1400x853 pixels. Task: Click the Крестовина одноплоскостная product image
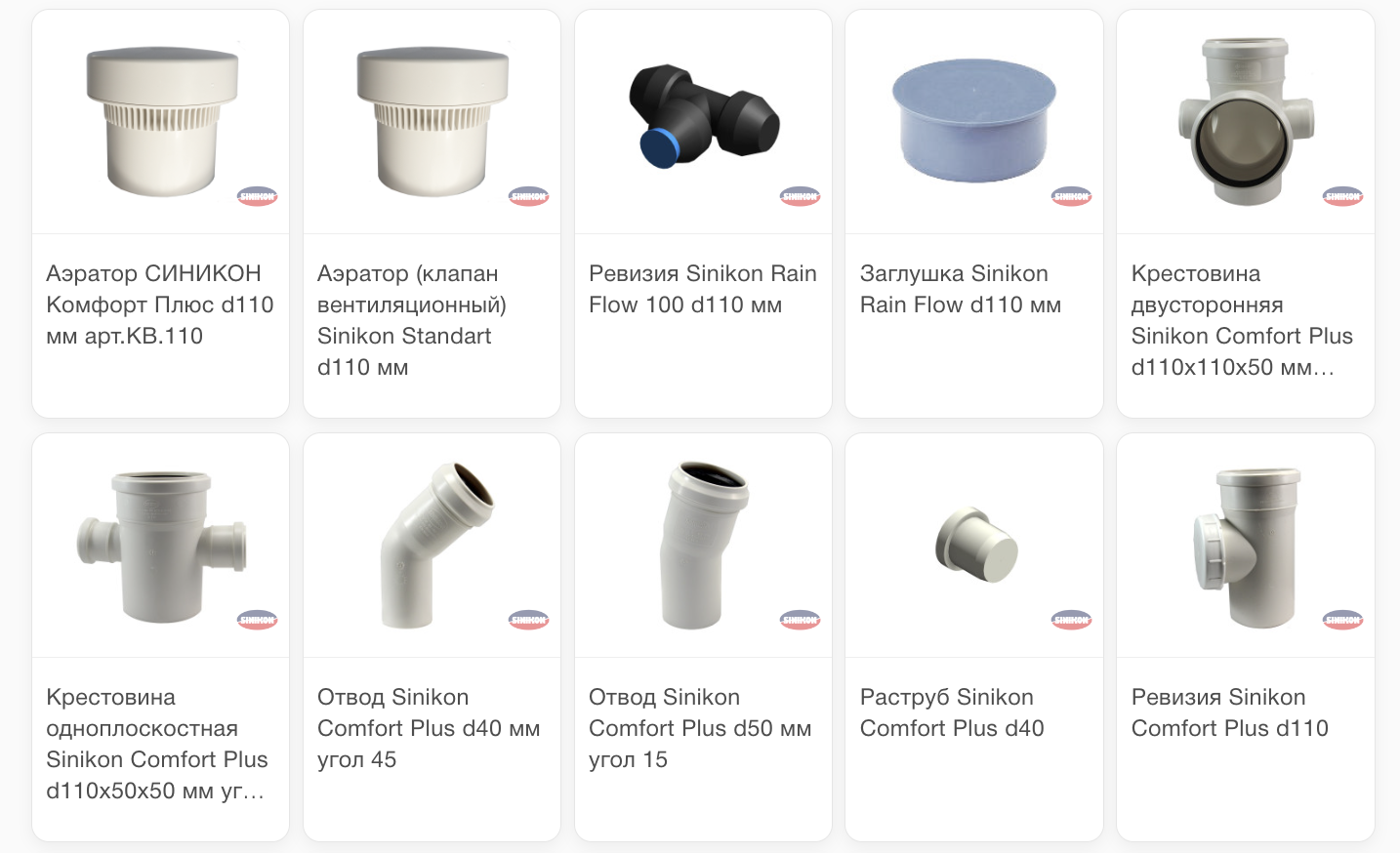pos(161,546)
